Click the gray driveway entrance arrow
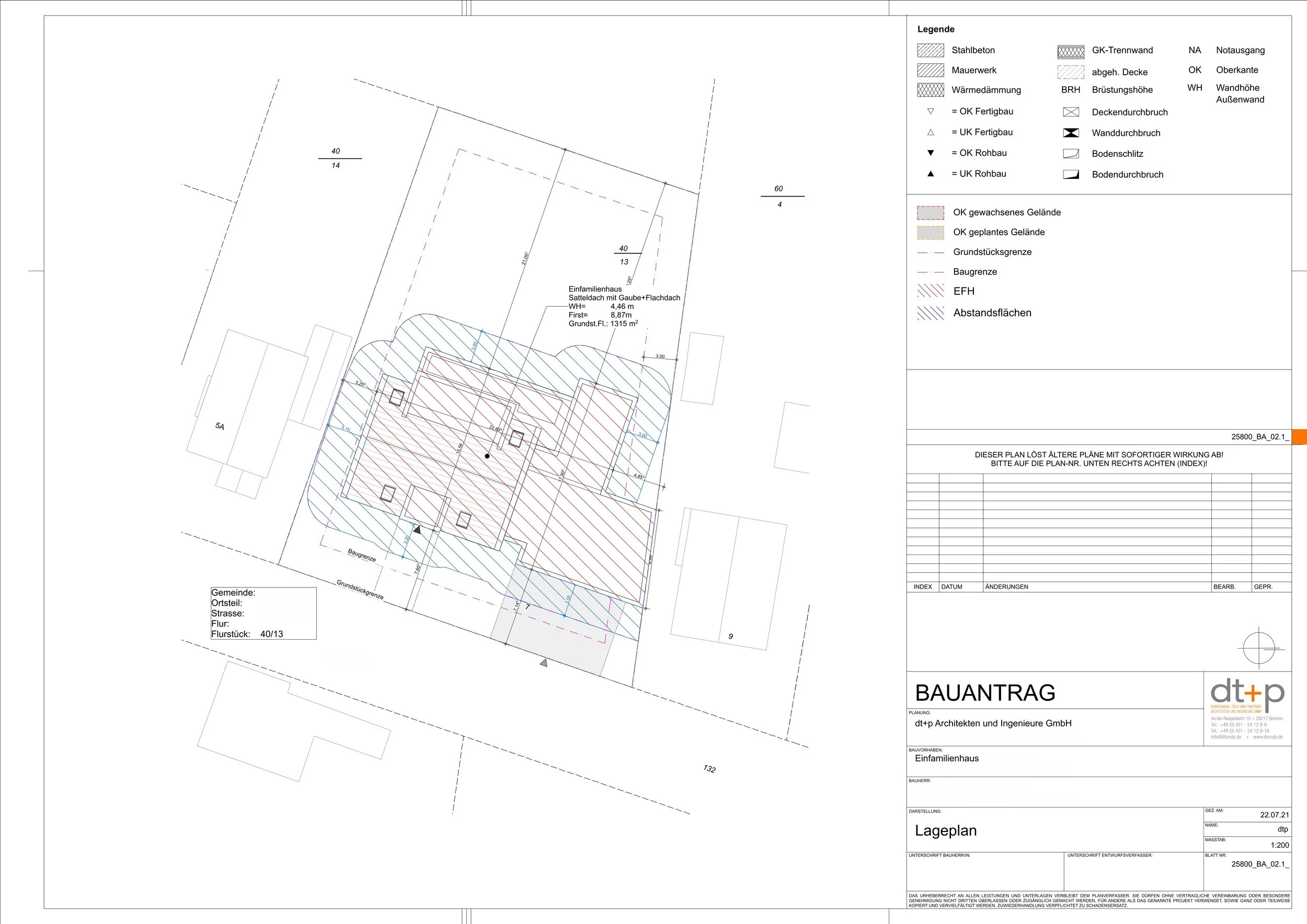The image size is (1307, 924). coord(544,663)
